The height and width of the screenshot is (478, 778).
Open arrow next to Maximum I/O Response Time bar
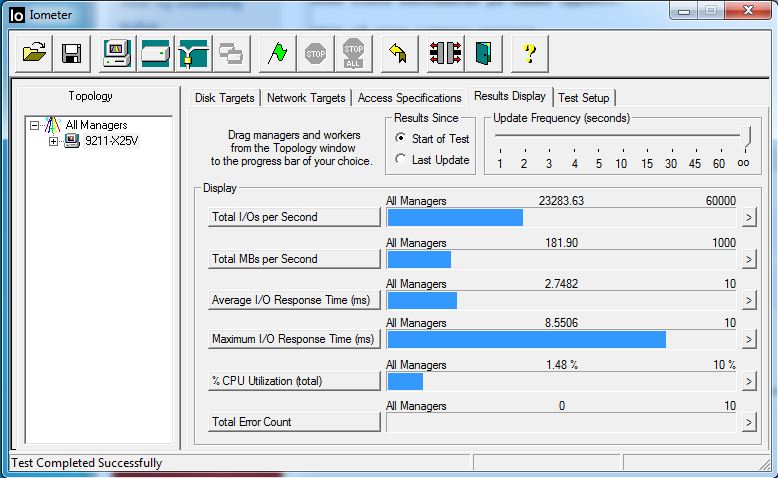pyautogui.click(x=749, y=340)
